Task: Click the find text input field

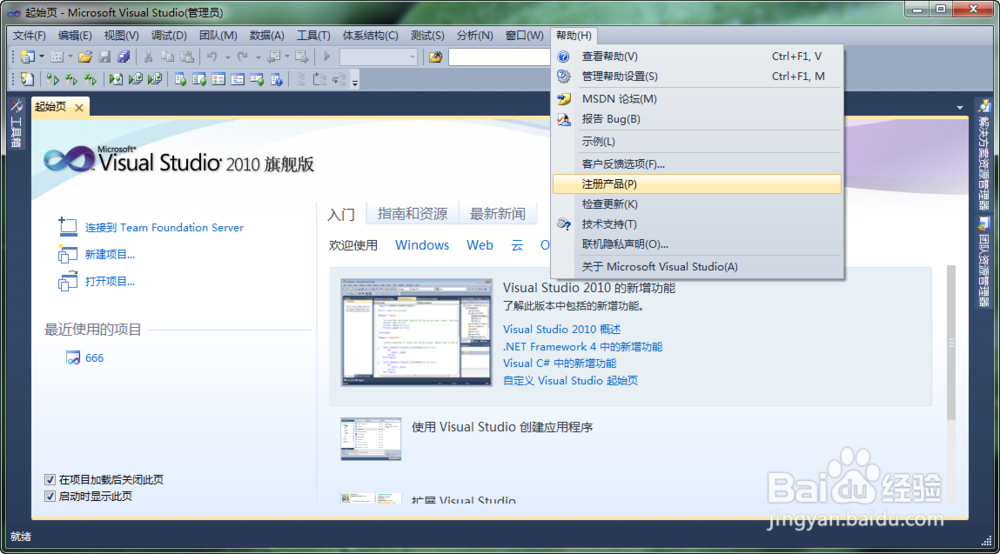Action: tap(500, 57)
